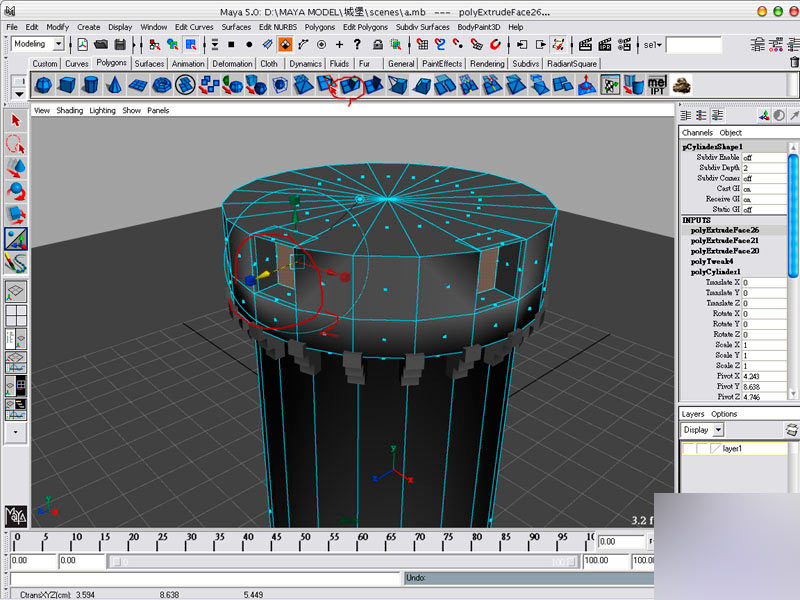Open the Edit Polygons menu
The image size is (800, 600).
[365, 27]
